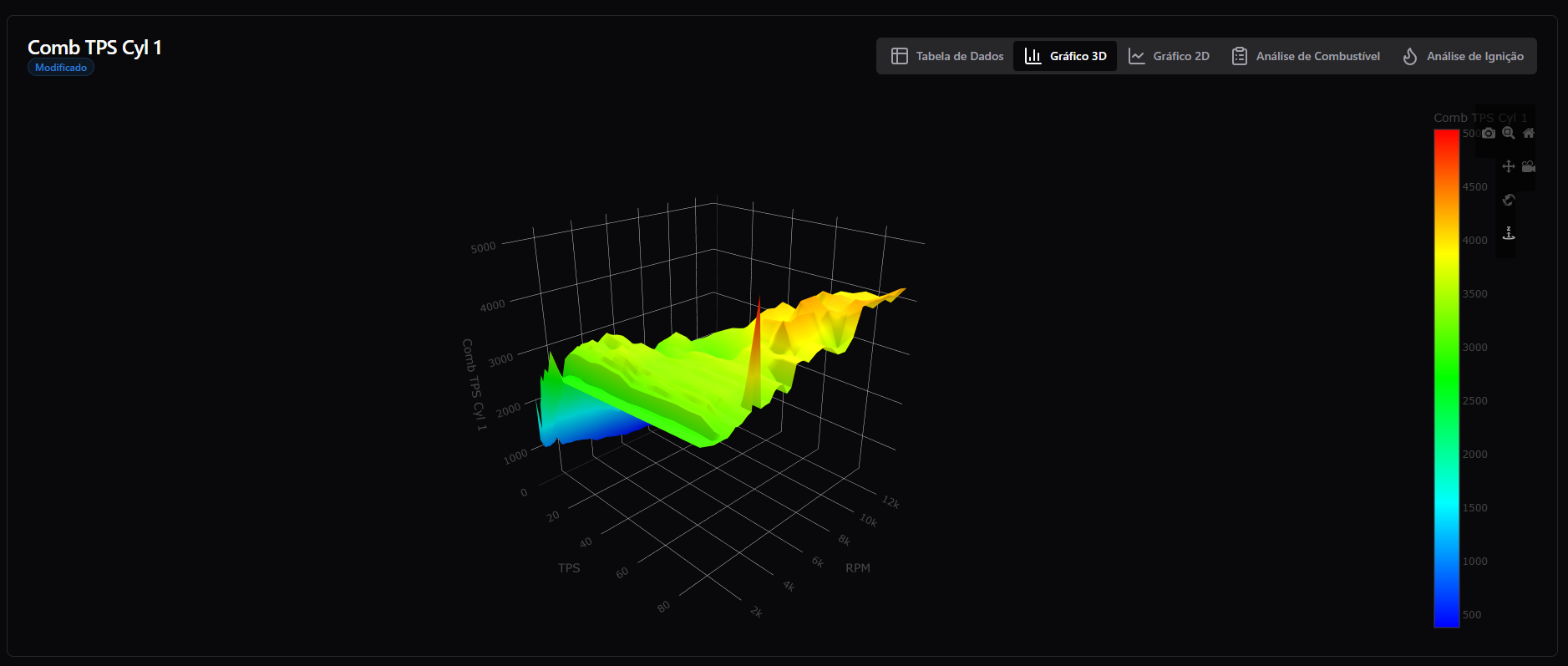Select the Gráfico 3D tab
The height and width of the screenshot is (666, 1568).
[x=1065, y=56]
